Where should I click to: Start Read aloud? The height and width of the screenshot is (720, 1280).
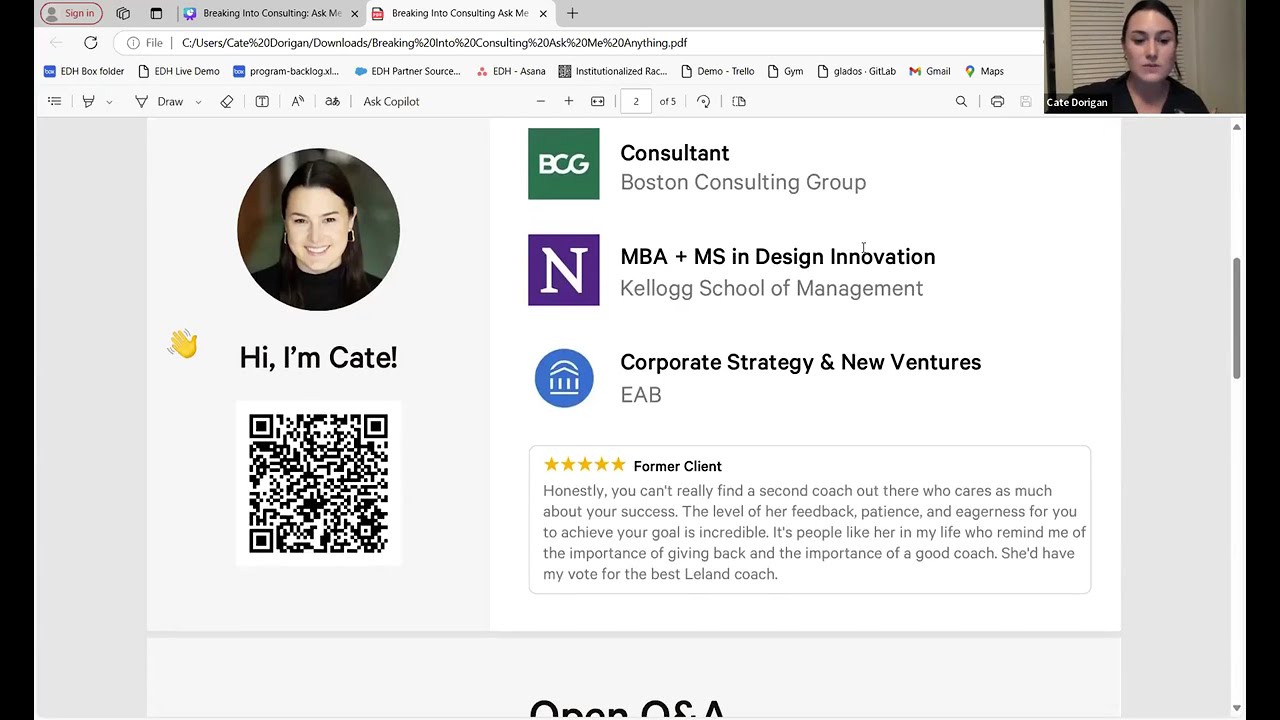pyautogui.click(x=298, y=101)
